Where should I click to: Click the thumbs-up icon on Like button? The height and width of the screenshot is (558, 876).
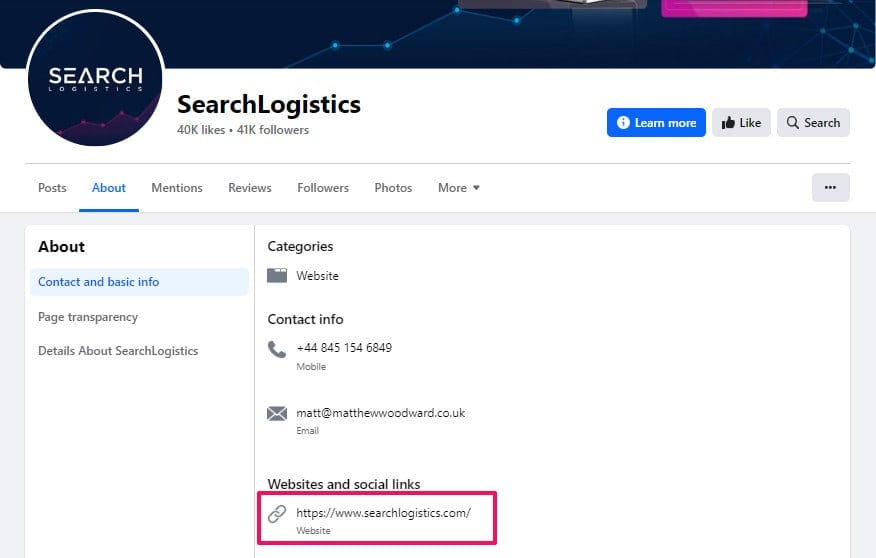[728, 123]
